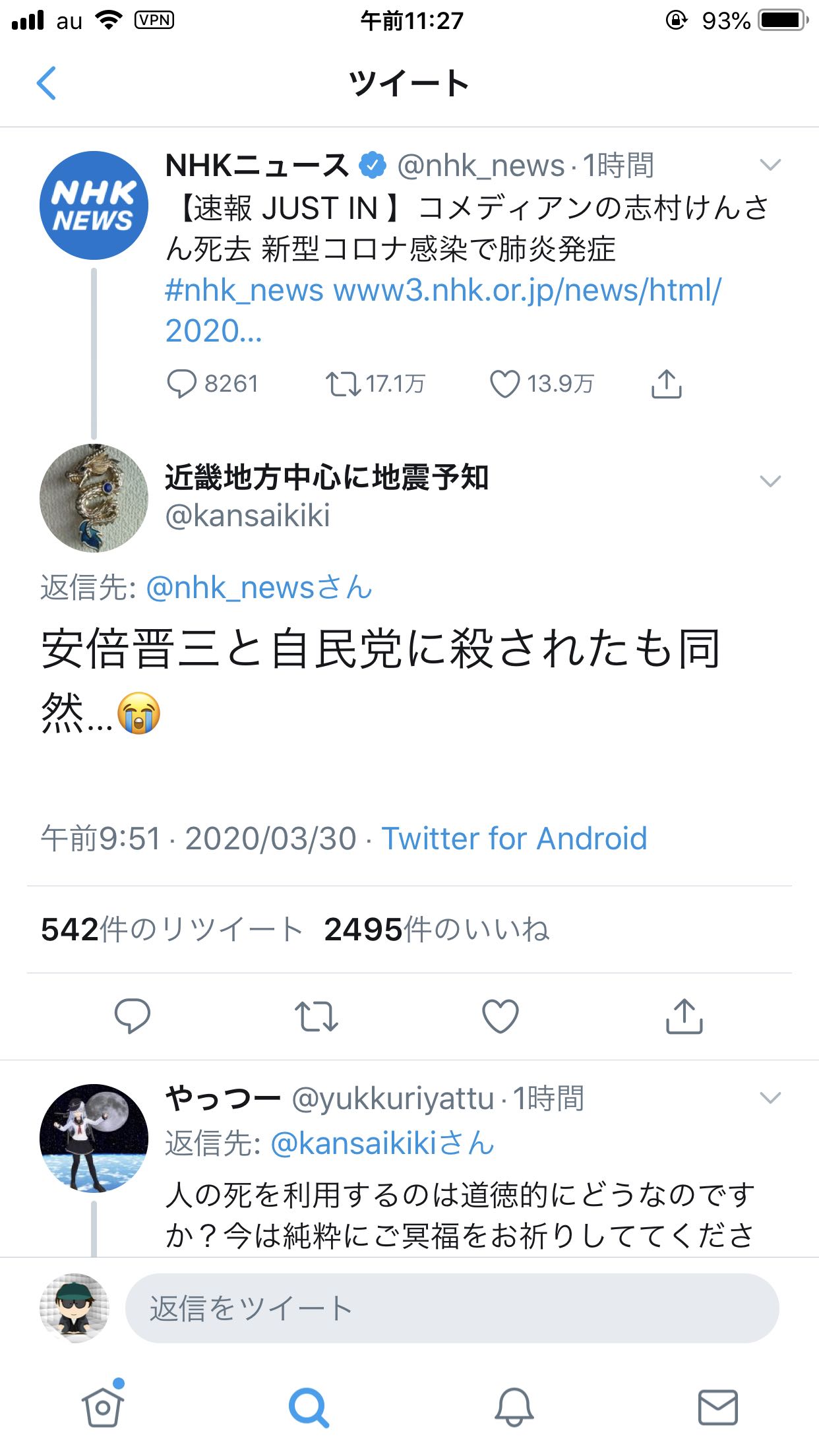Go to the Home tab
The width and height of the screenshot is (819, 1456).
(103, 1407)
